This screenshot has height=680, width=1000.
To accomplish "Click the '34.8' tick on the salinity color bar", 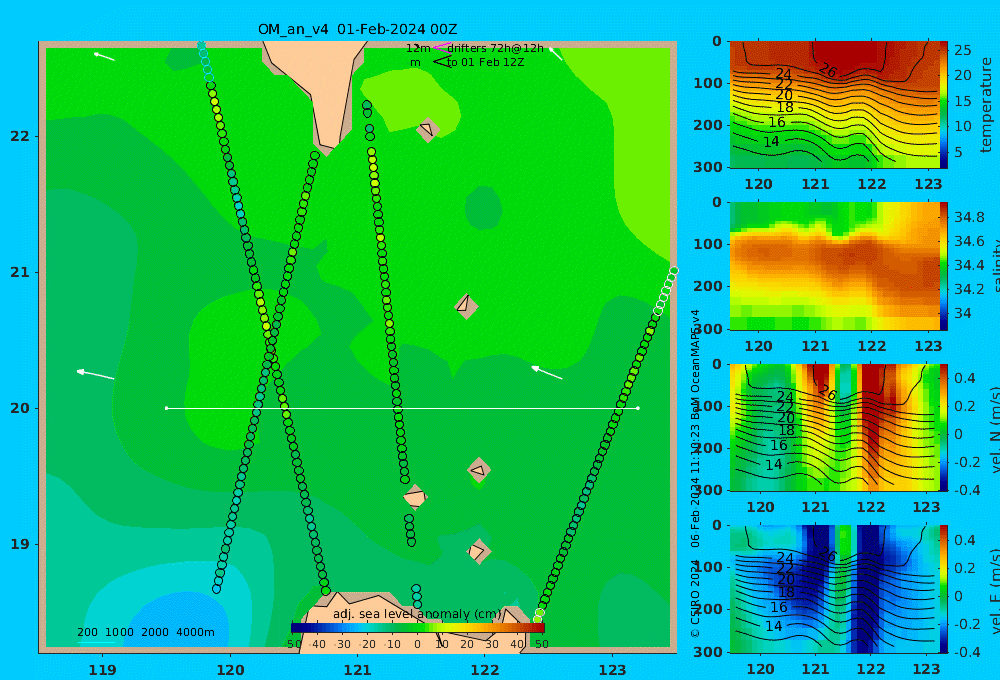I will pos(969,217).
